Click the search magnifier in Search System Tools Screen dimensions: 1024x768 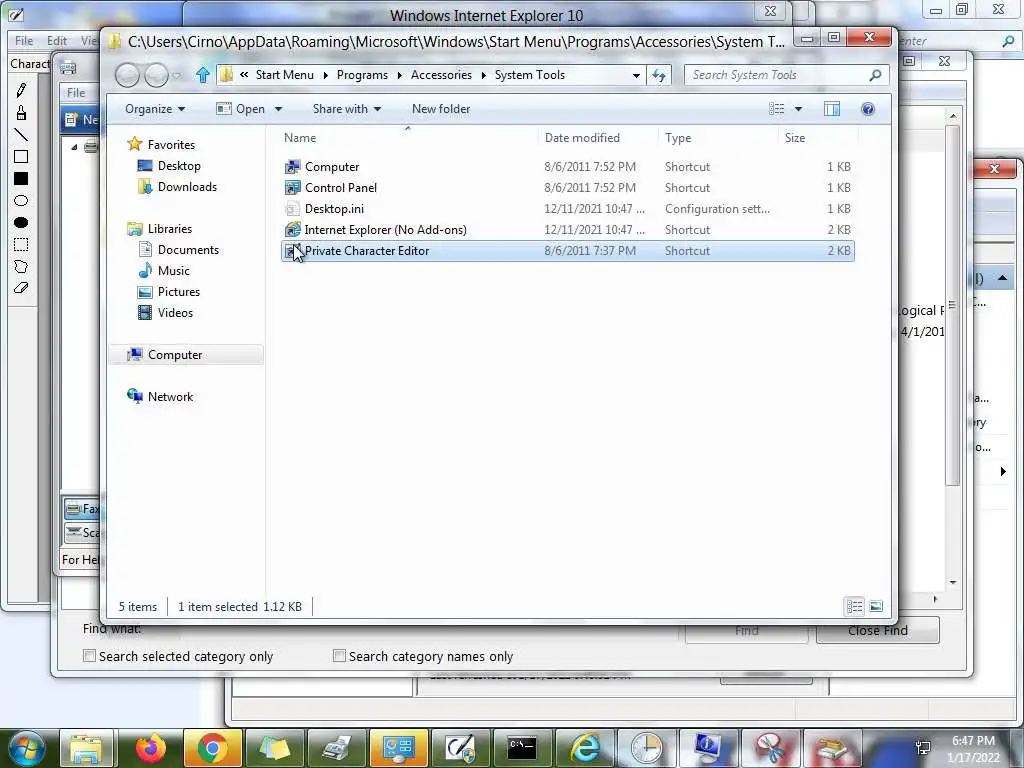coord(875,75)
